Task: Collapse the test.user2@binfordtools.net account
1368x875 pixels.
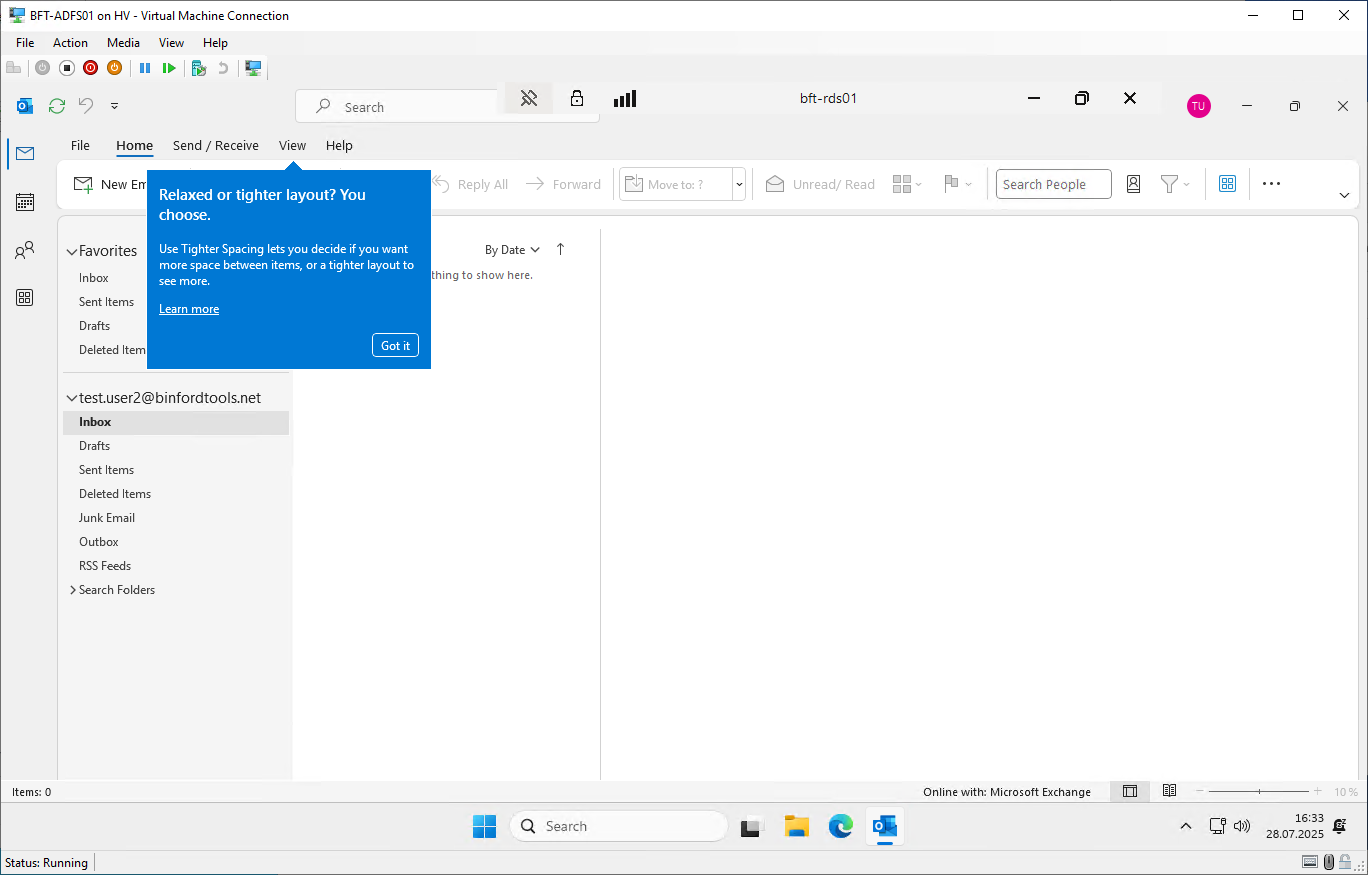Action: point(72,398)
